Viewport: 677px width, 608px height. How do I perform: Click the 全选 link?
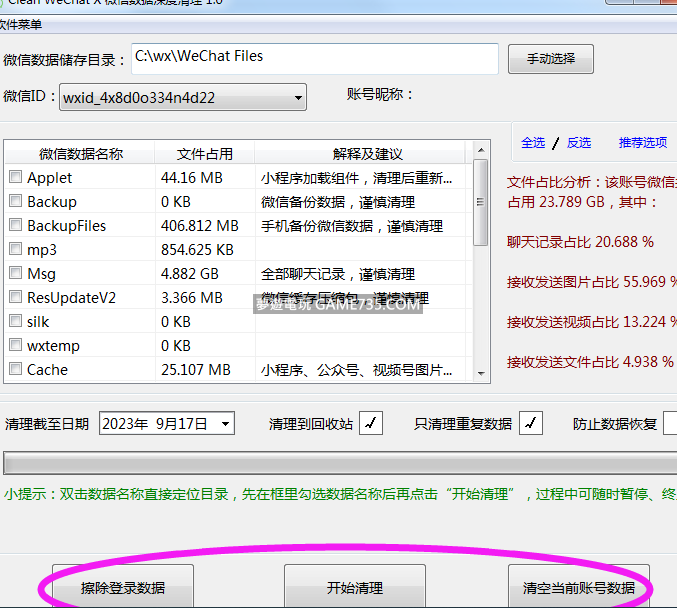click(x=533, y=143)
